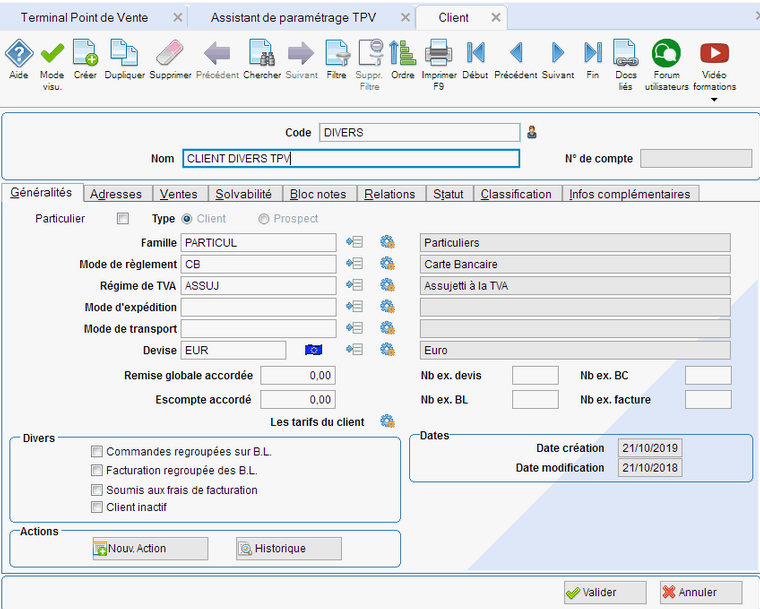Open Mode de transport gear icon
Image resolution: width=760 pixels, height=609 pixels.
click(x=387, y=328)
